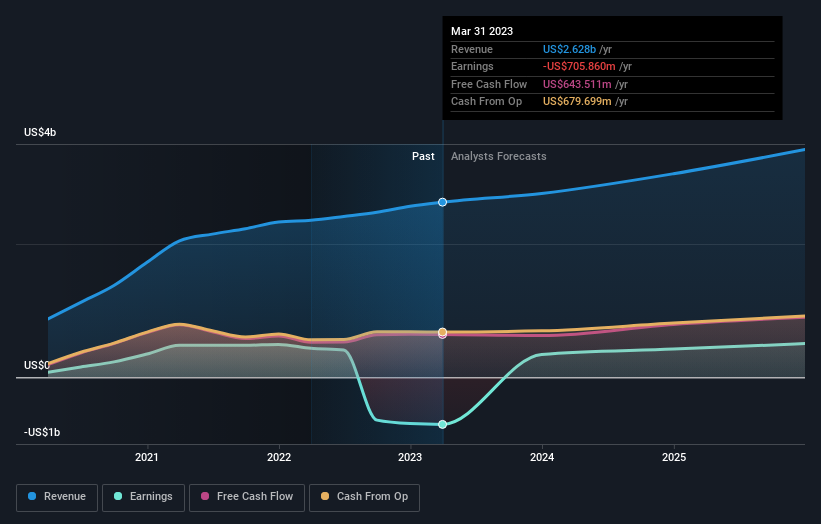Click the US$0 y-axis label
The width and height of the screenshot is (821, 524).
[37, 365]
